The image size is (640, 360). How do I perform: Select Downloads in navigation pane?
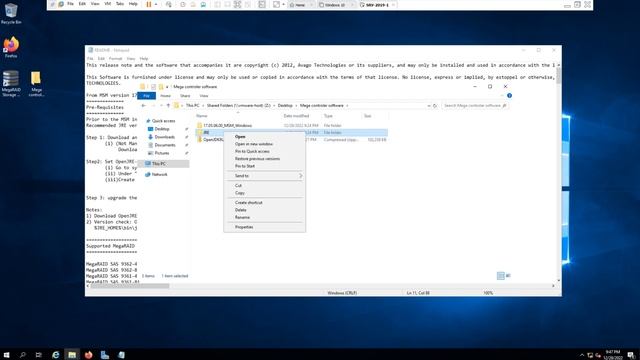pos(164,137)
